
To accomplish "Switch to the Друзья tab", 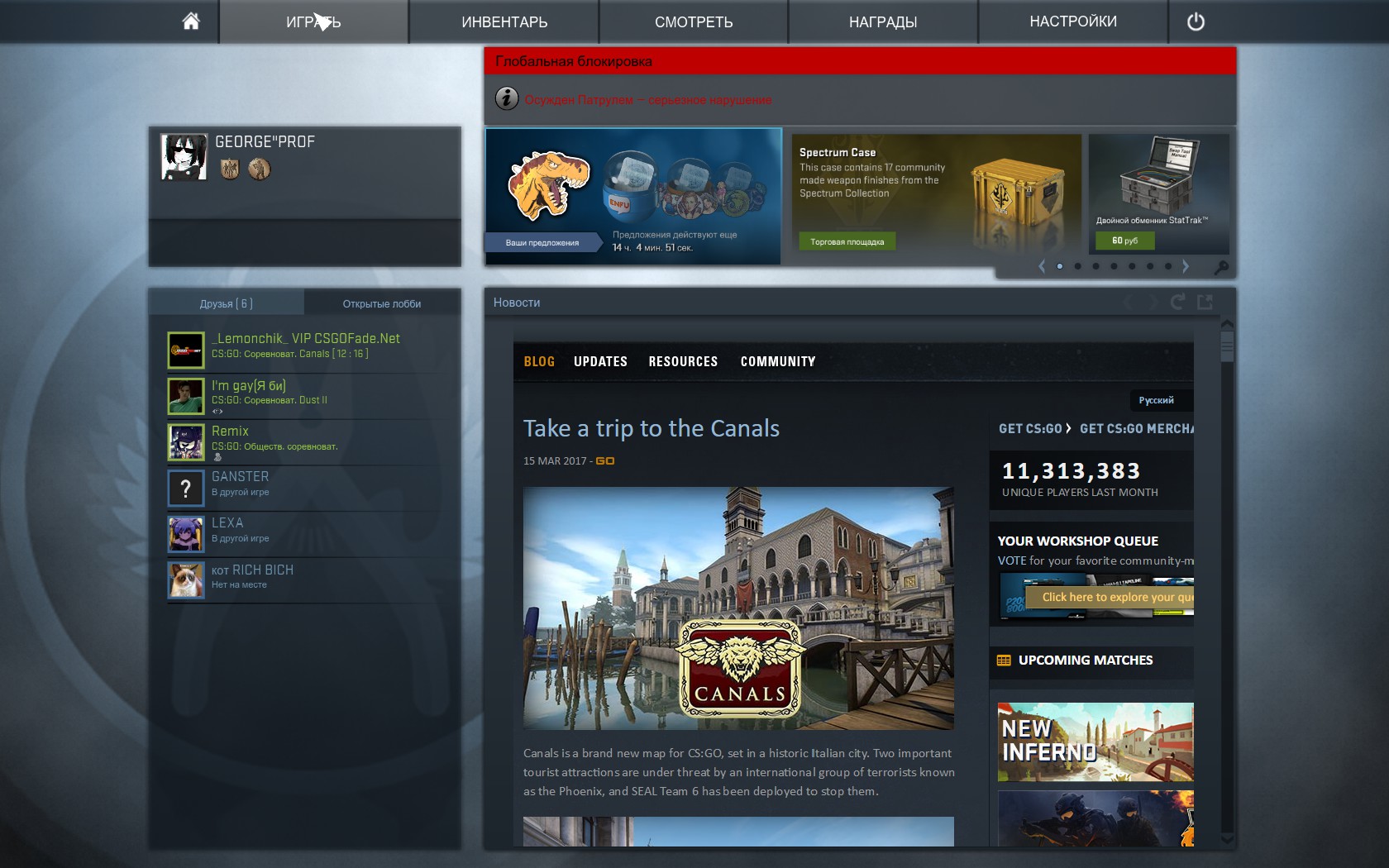I will (x=227, y=303).
